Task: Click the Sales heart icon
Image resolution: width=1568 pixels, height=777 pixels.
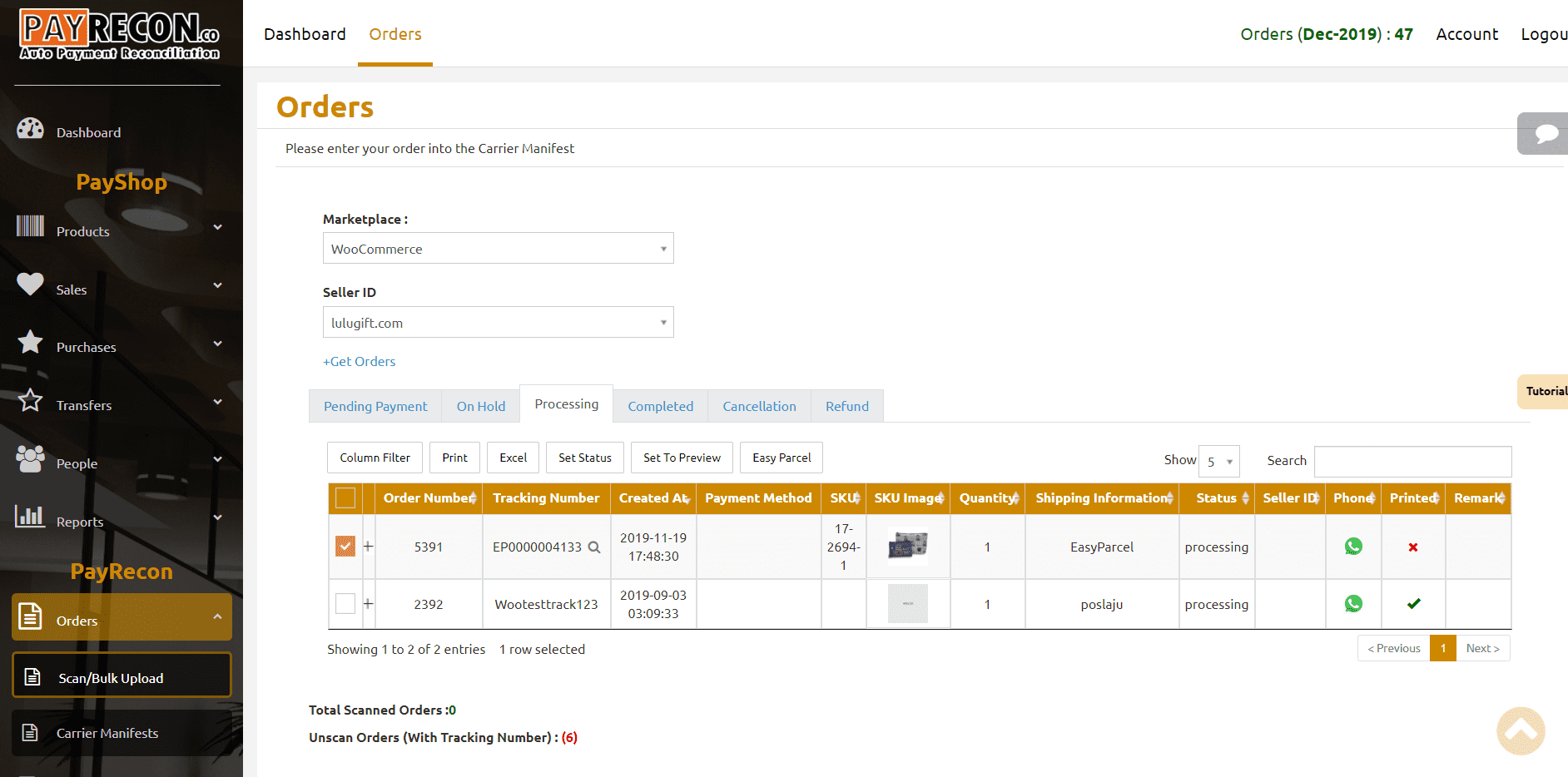Action: 30,285
